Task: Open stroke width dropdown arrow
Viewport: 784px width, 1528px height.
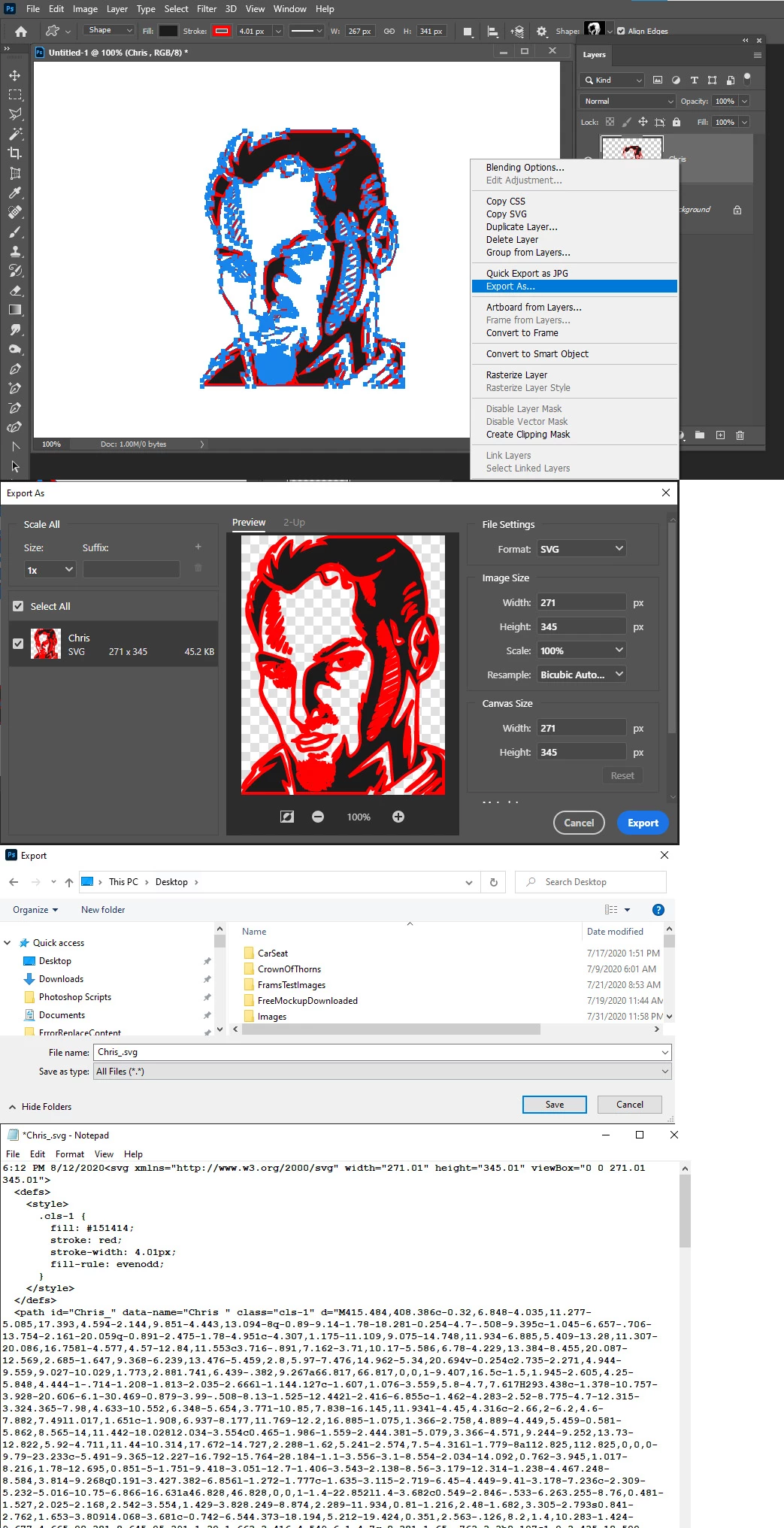Action: pyautogui.click(x=278, y=31)
